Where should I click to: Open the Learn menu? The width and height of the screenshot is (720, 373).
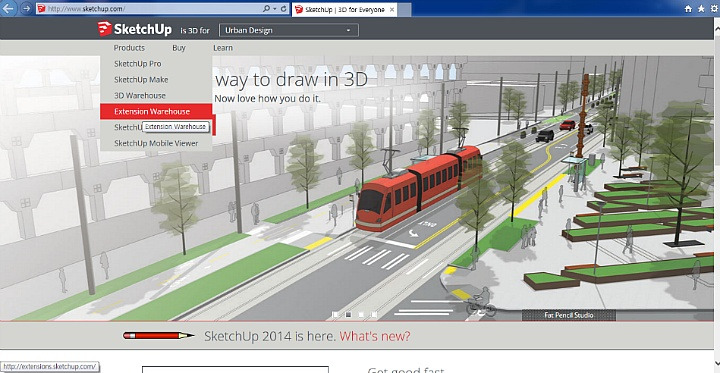[223, 48]
